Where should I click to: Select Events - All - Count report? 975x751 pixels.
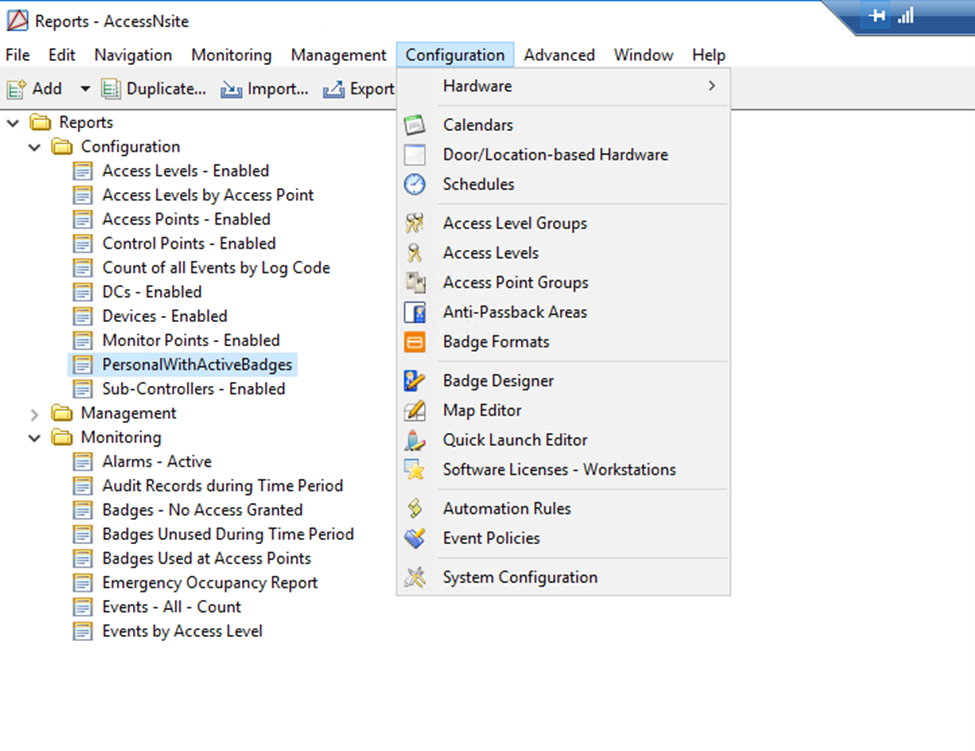tap(171, 607)
